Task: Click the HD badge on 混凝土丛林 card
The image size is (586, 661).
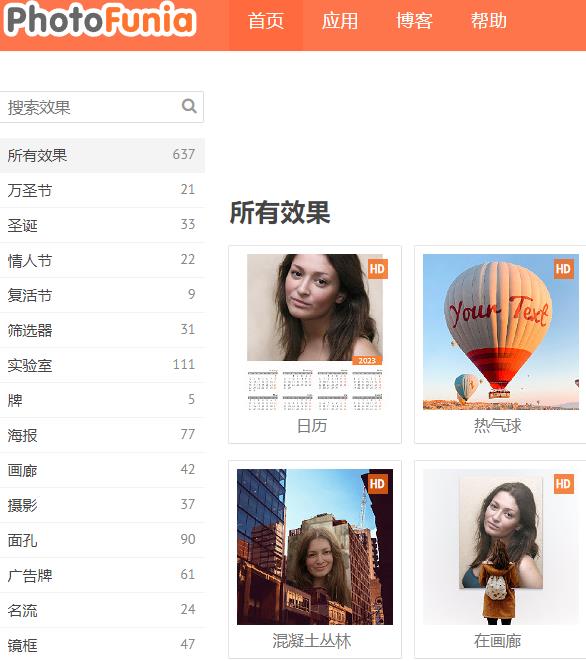Action: point(377,484)
